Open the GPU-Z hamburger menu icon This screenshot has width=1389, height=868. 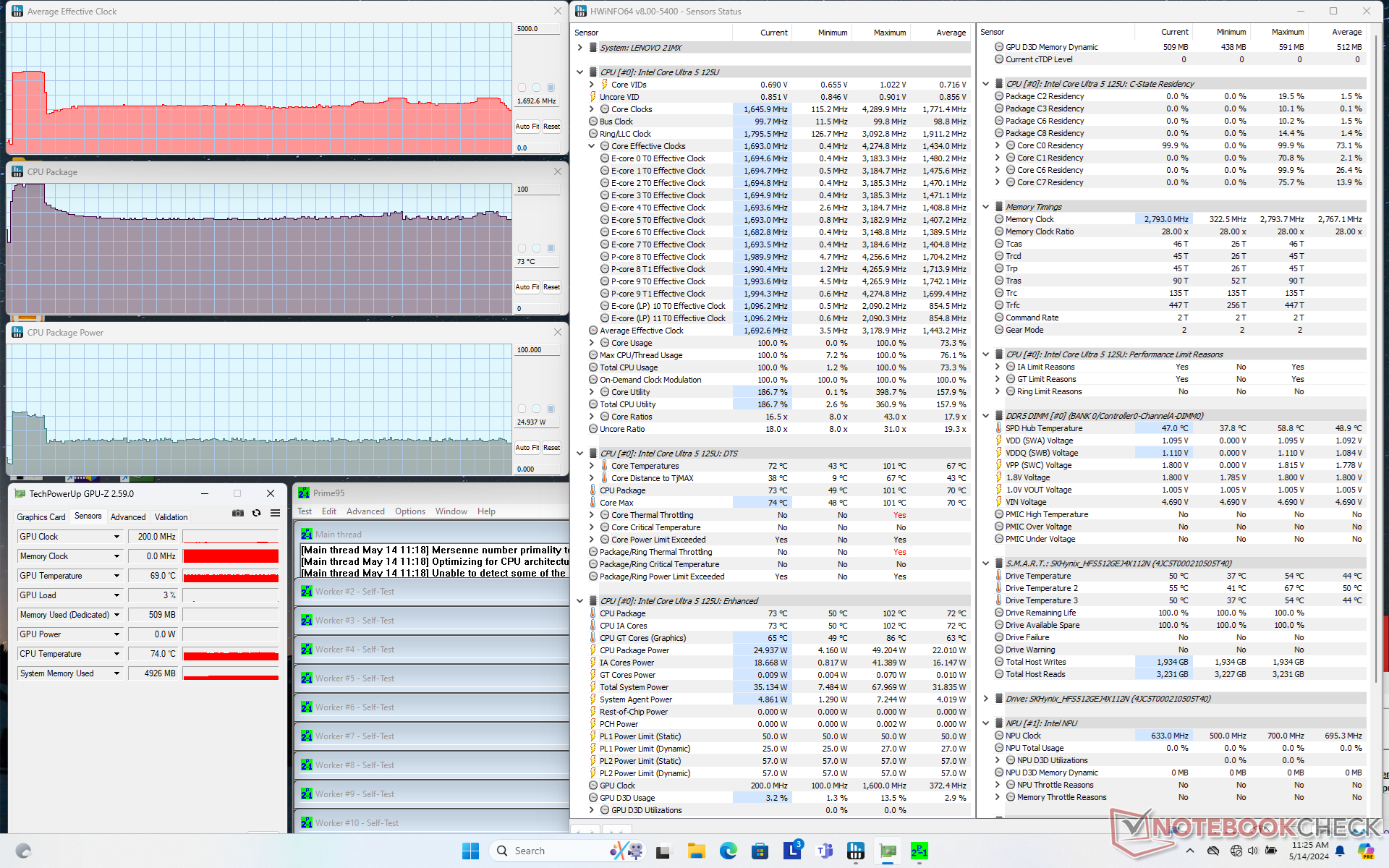pyautogui.click(x=275, y=513)
